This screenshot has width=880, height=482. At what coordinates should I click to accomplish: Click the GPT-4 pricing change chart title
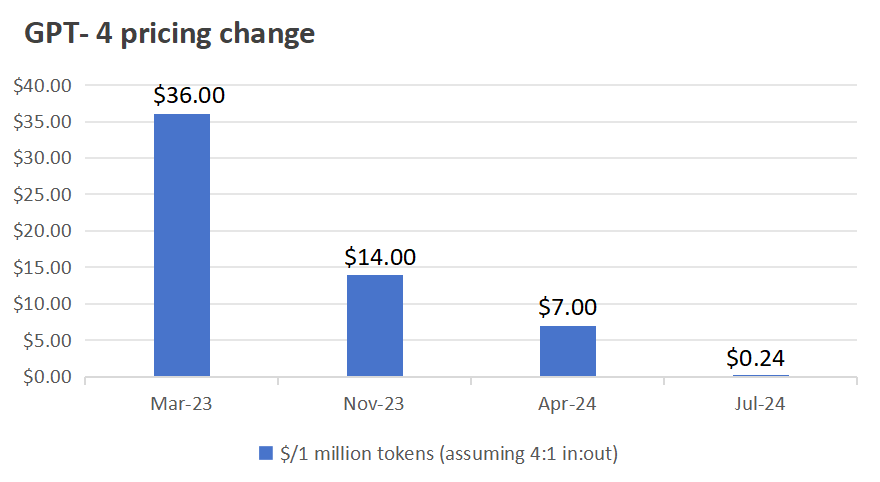[169, 33]
